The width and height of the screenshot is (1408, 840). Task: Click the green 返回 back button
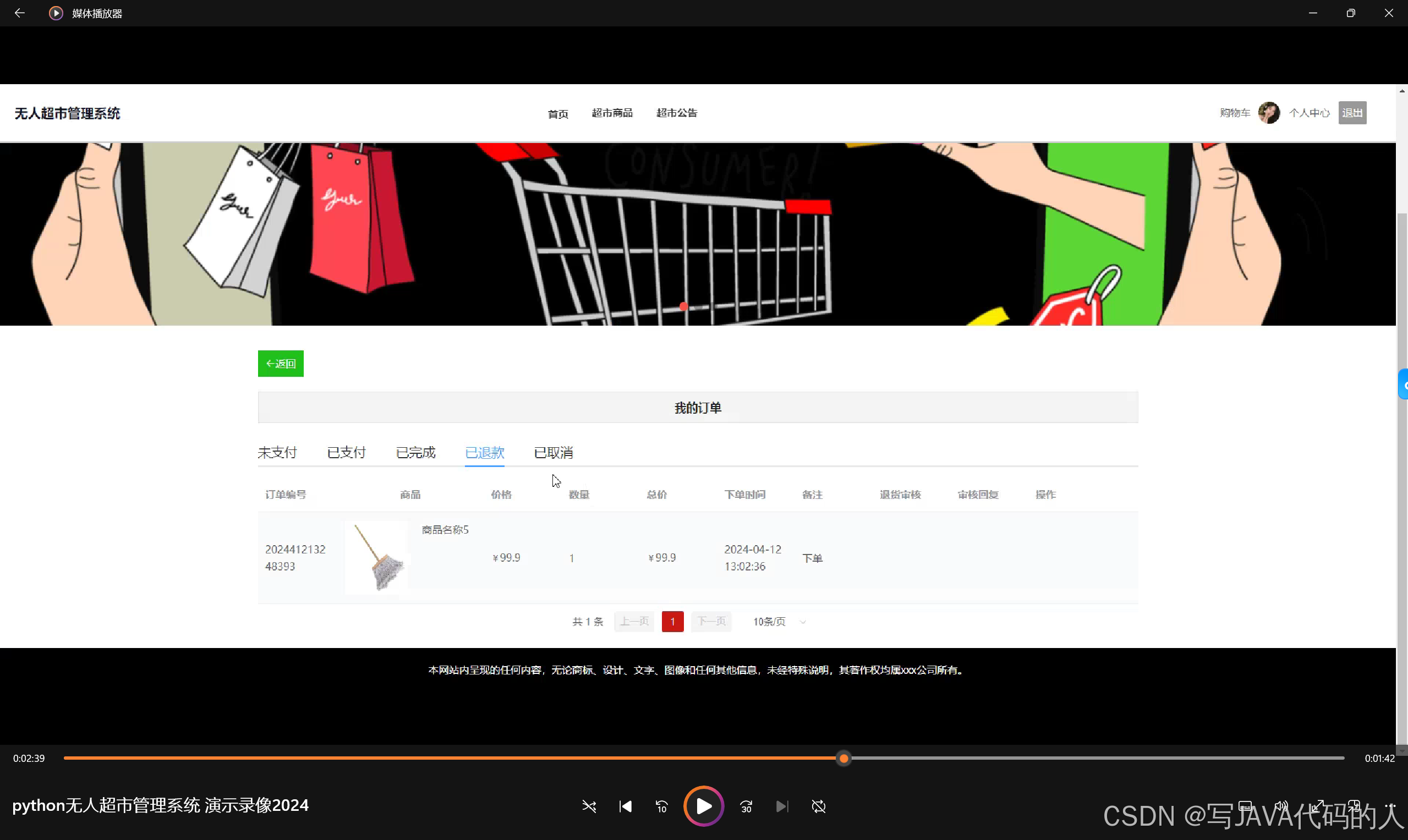click(280, 363)
